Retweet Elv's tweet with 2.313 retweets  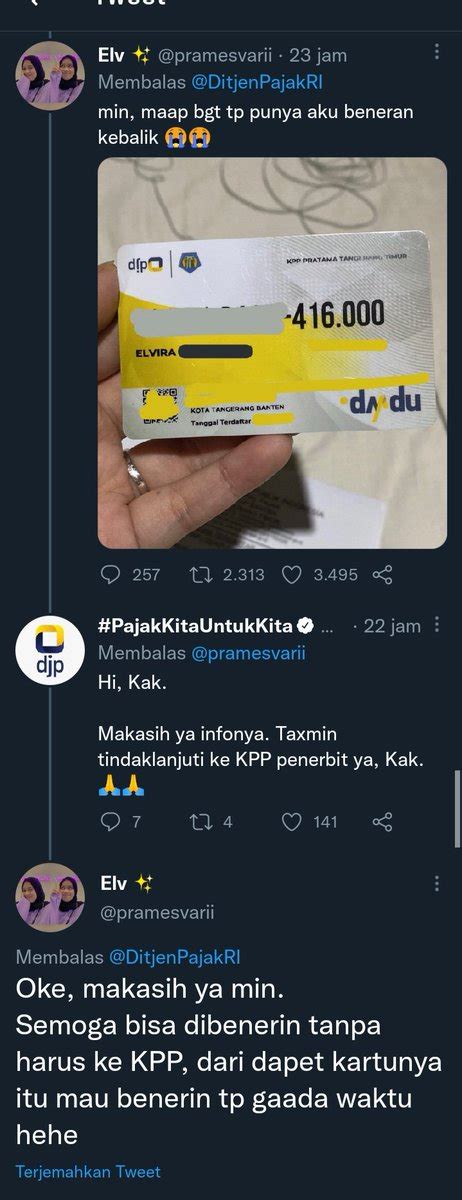200,574
